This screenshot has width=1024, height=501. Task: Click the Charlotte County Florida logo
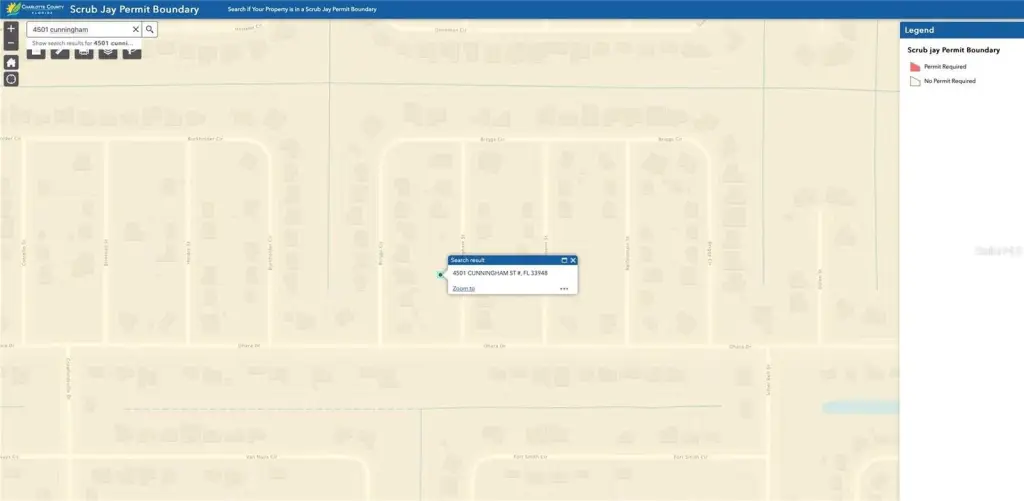click(x=33, y=10)
